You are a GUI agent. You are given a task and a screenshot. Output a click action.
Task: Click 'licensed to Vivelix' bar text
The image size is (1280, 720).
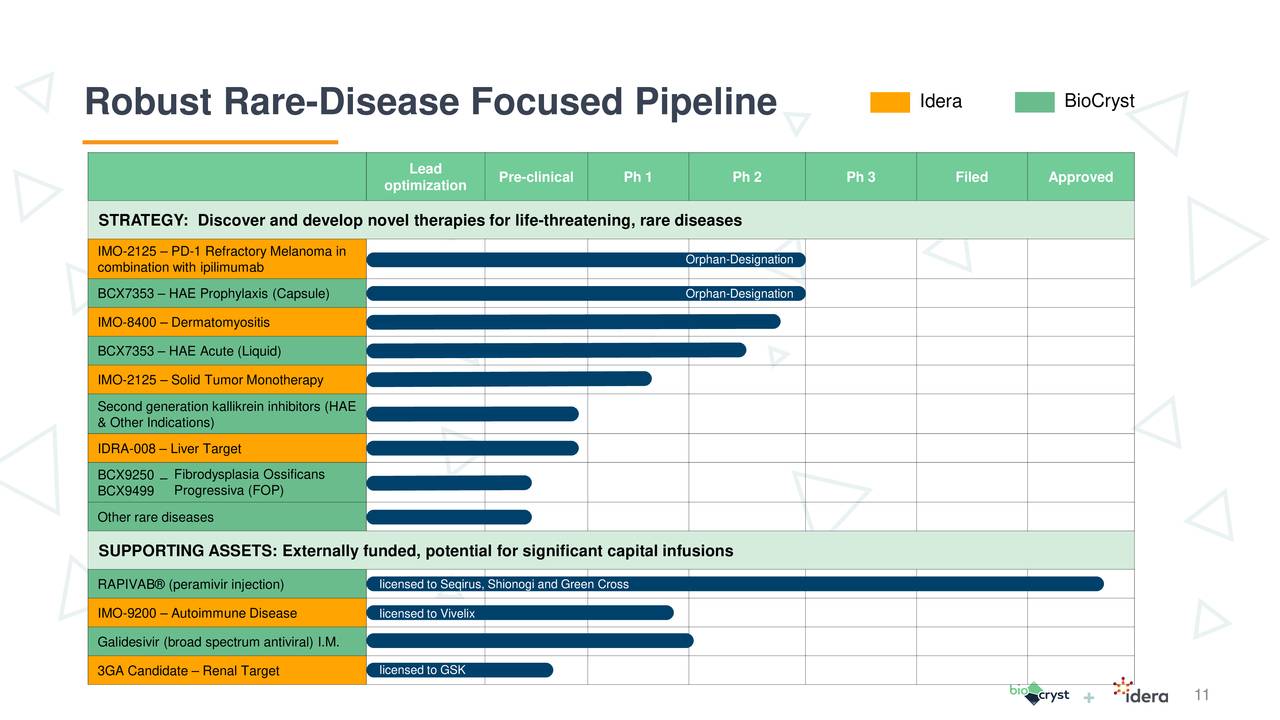[x=427, y=614]
